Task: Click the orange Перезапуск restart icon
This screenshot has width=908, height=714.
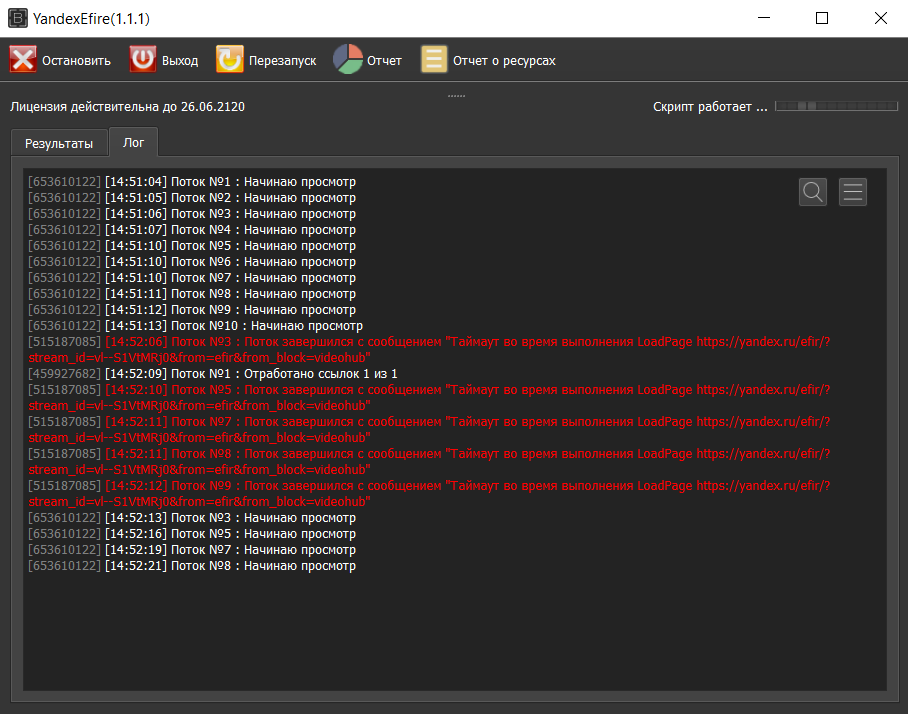Action: point(230,60)
